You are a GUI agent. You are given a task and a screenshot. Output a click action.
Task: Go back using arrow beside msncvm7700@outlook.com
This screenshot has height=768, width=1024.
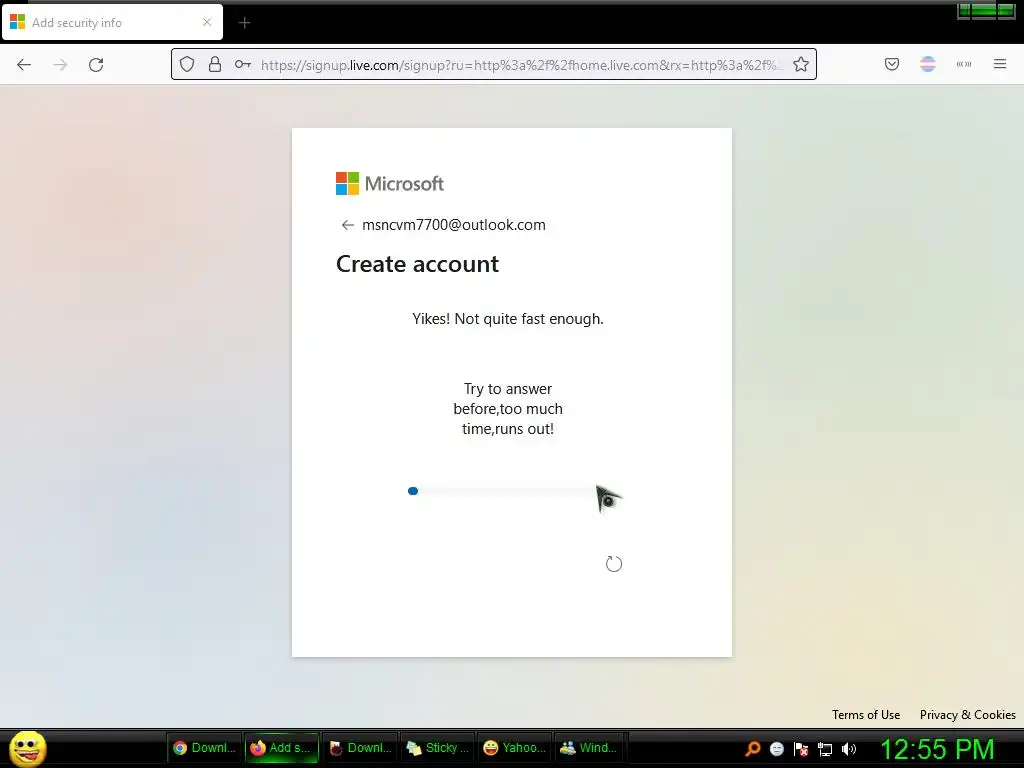point(347,225)
